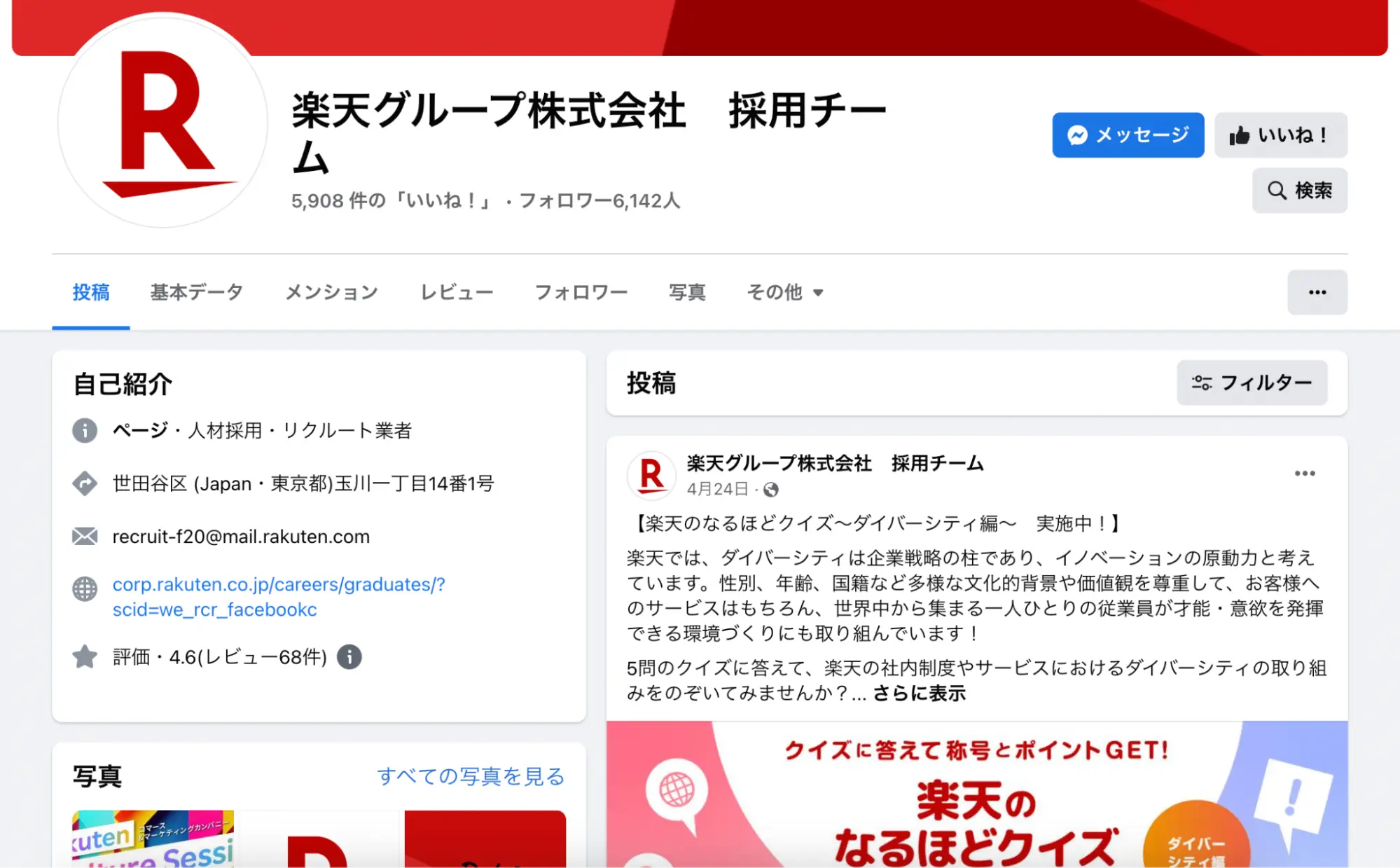The width and height of the screenshot is (1400, 868).
Task: Click the address directions arrow icon
Action: click(x=85, y=483)
